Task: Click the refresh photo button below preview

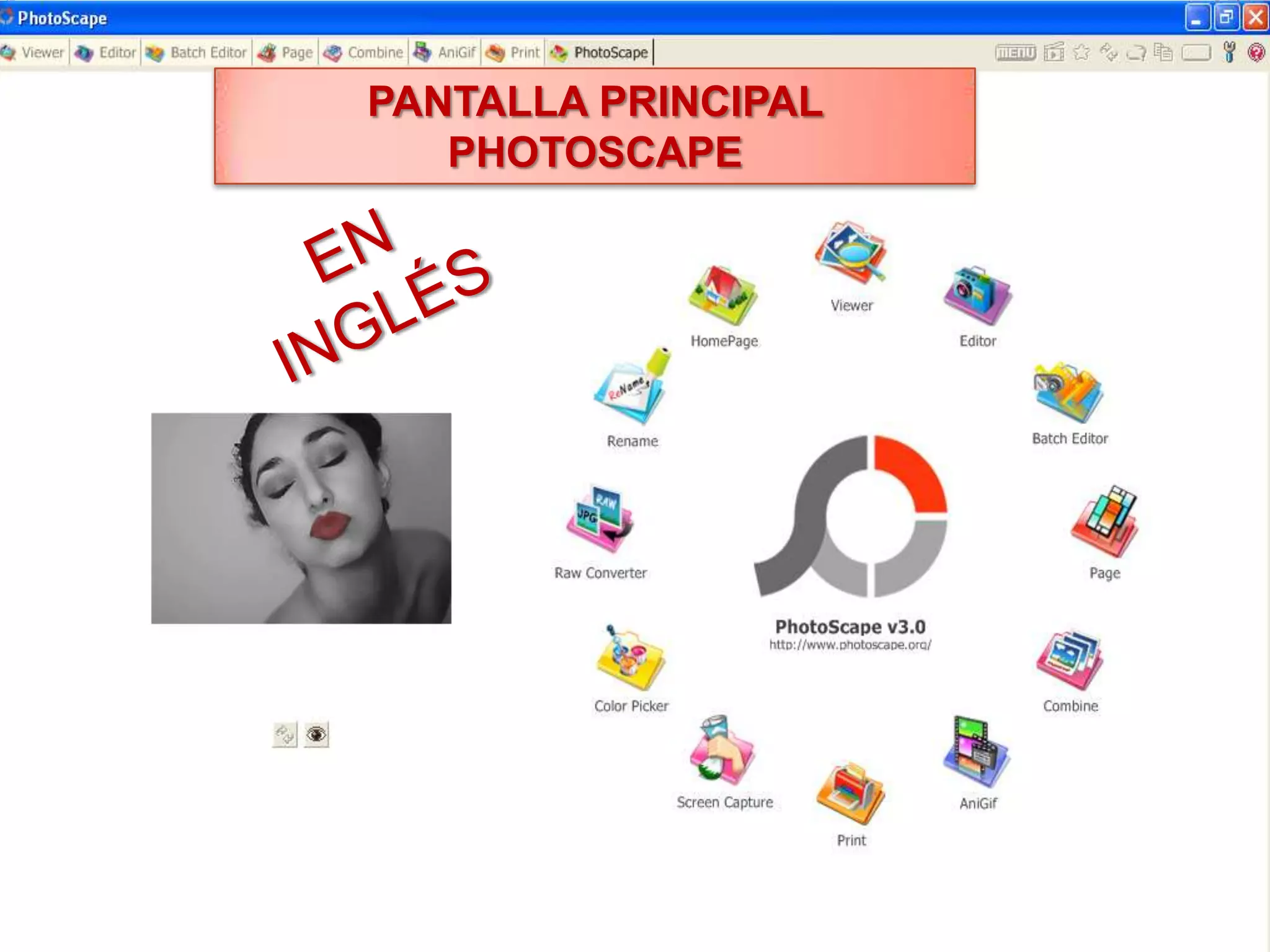Action: pos(285,734)
